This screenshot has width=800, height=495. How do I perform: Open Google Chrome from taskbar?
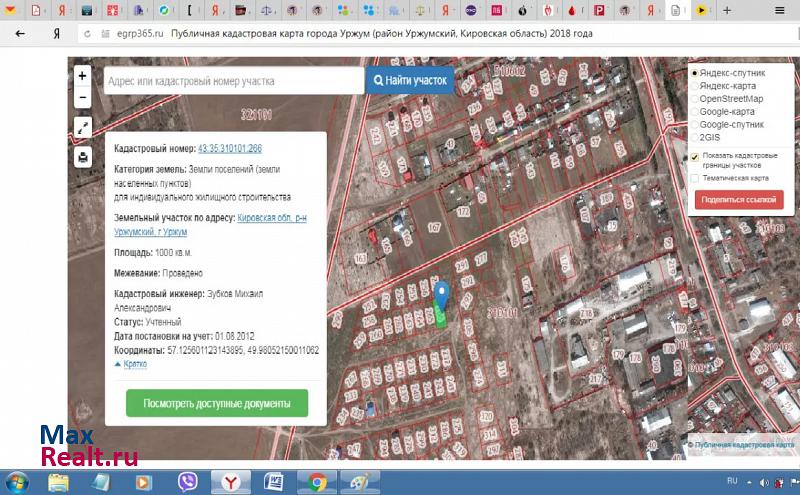317,481
